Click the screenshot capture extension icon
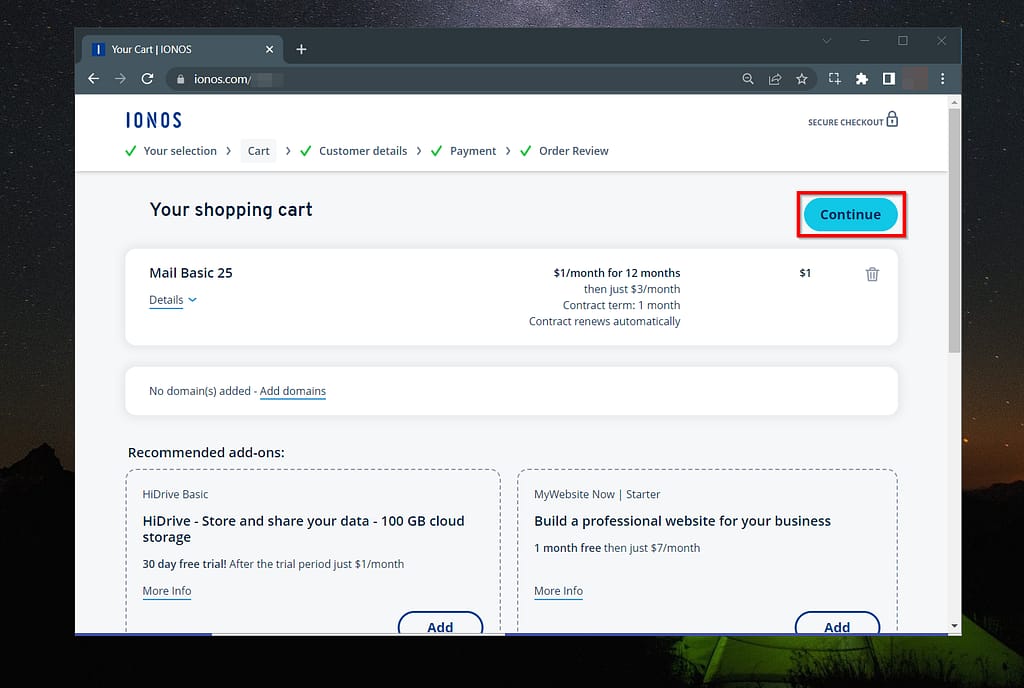1024x688 pixels. pos(835,79)
